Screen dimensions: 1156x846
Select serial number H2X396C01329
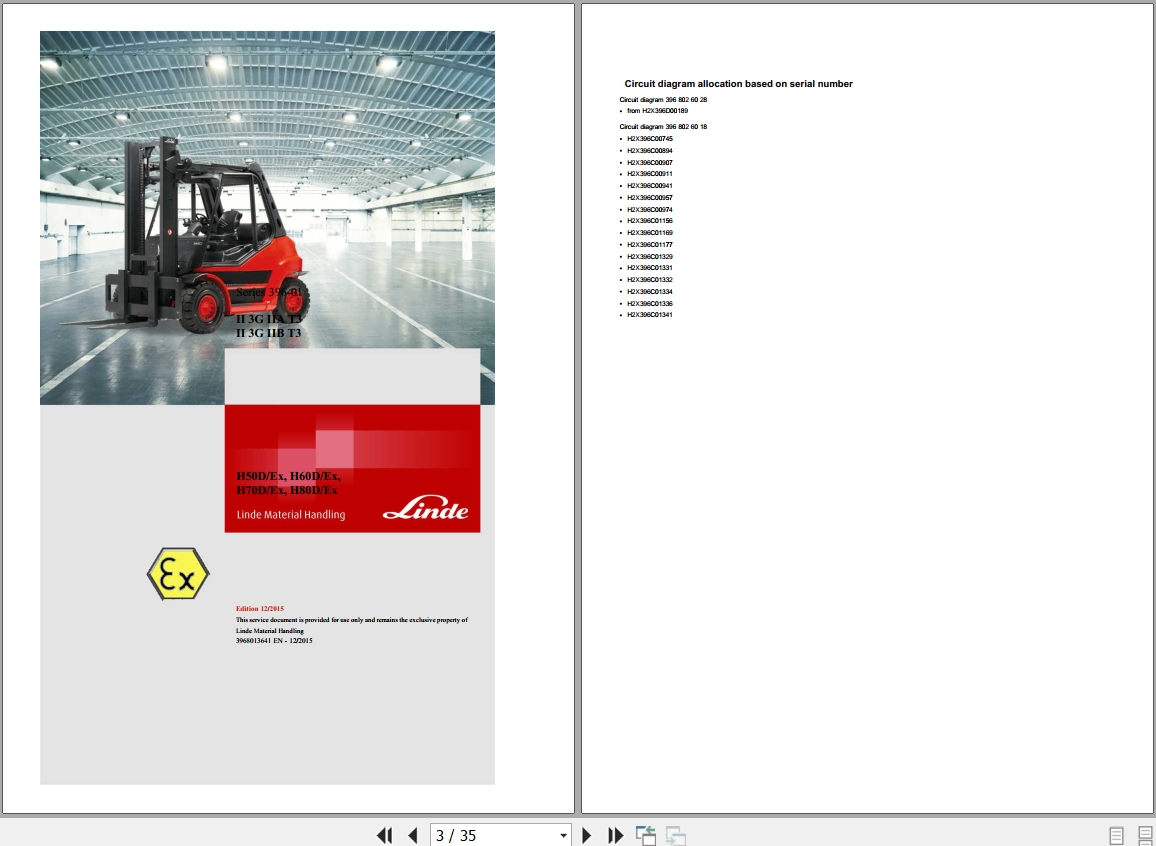pos(650,256)
